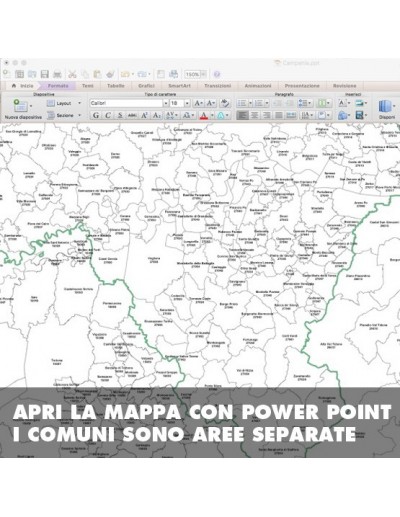Open font color dropdown arrow

[x=212, y=115]
